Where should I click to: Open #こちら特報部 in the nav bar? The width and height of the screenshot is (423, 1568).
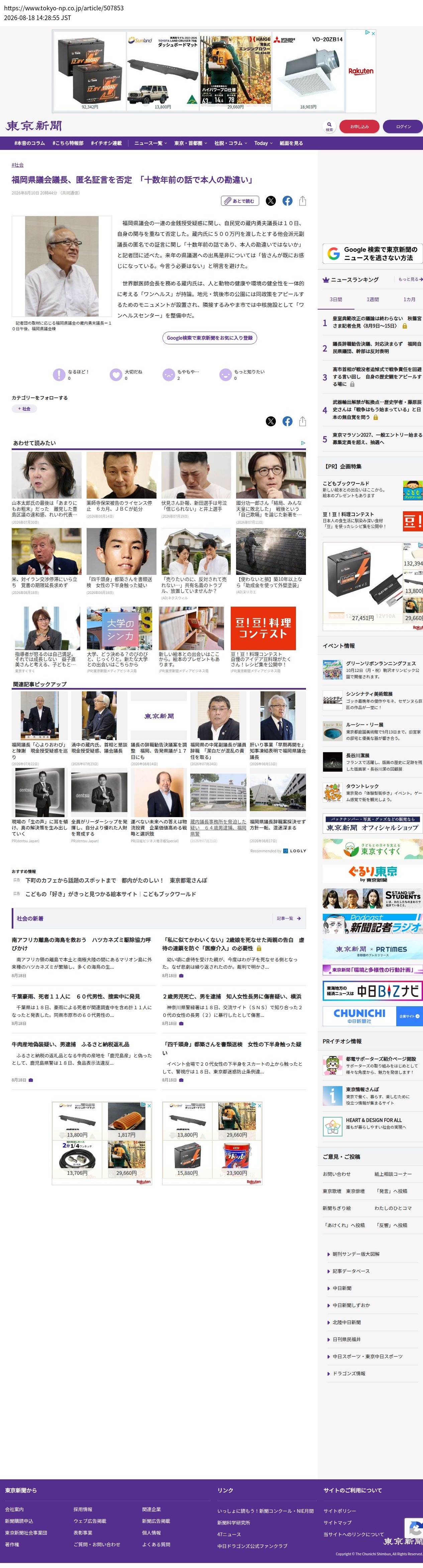click(68, 143)
